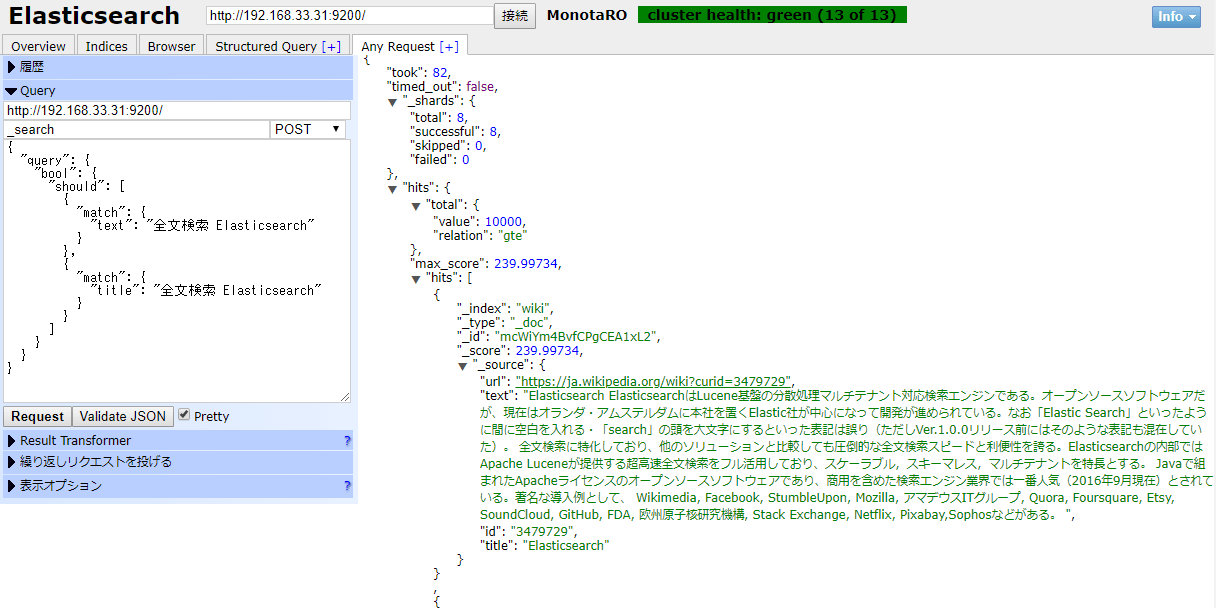Viewport: 1216px width, 608px height.
Task: Expand the 履歴 history section
Action: [x=30, y=66]
